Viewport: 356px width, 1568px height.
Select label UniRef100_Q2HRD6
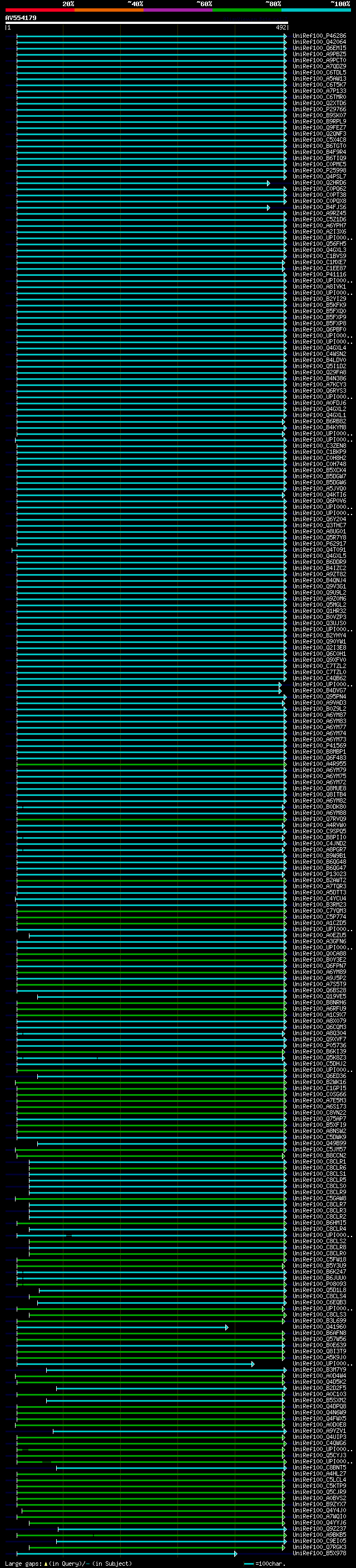click(319, 182)
